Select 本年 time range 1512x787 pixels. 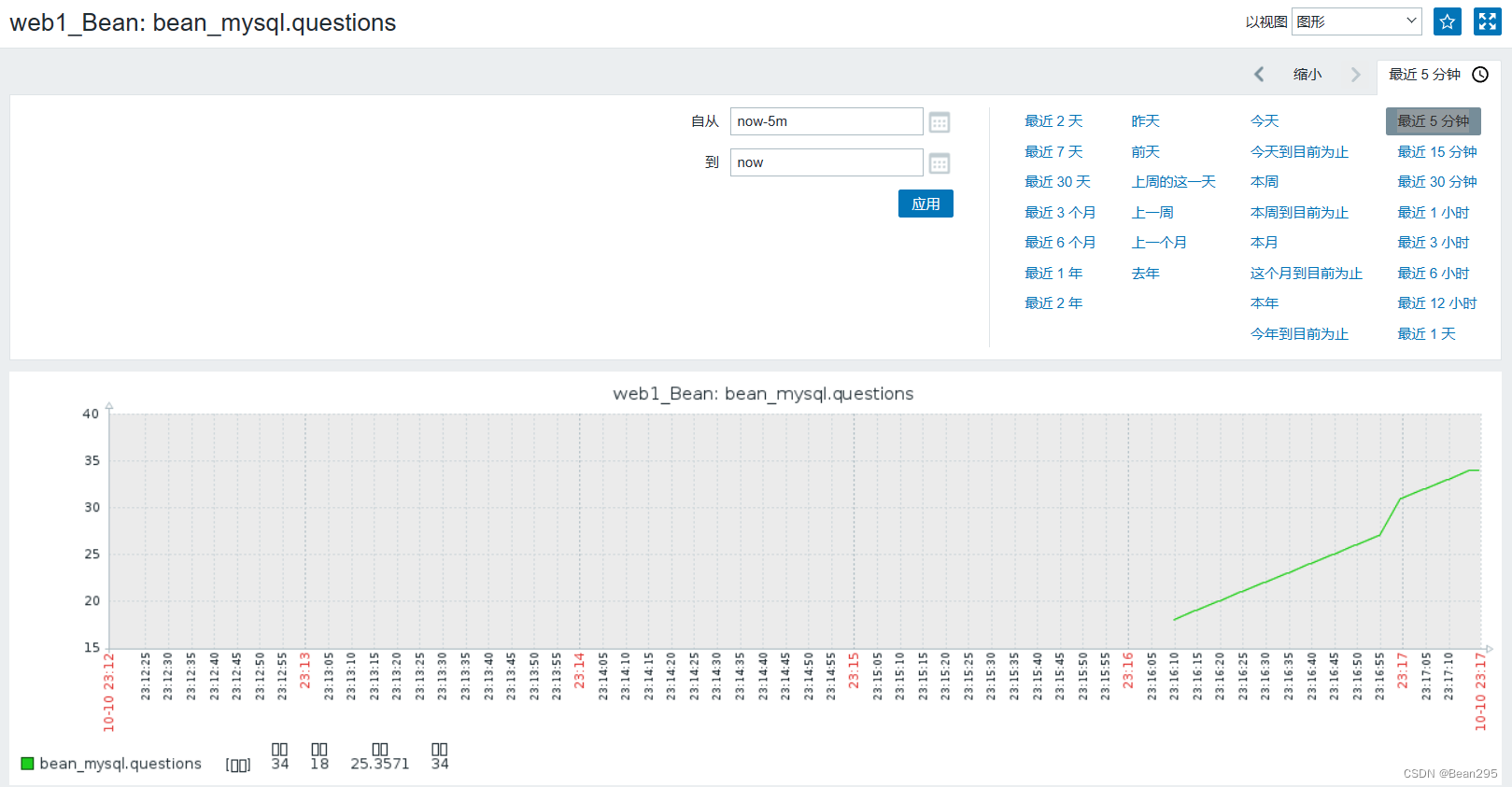coord(1265,303)
